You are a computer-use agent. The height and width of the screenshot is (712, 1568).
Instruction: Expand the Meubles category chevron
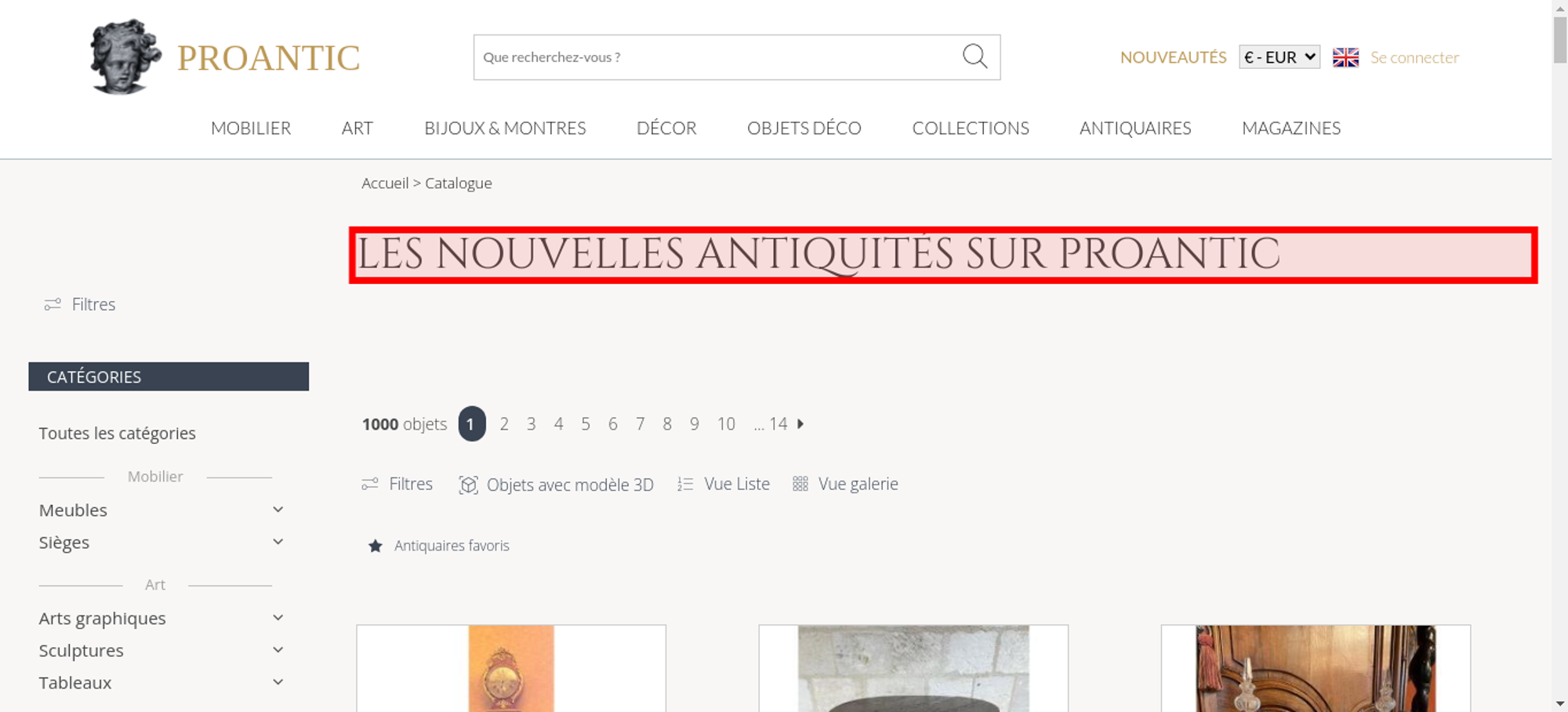(278, 510)
